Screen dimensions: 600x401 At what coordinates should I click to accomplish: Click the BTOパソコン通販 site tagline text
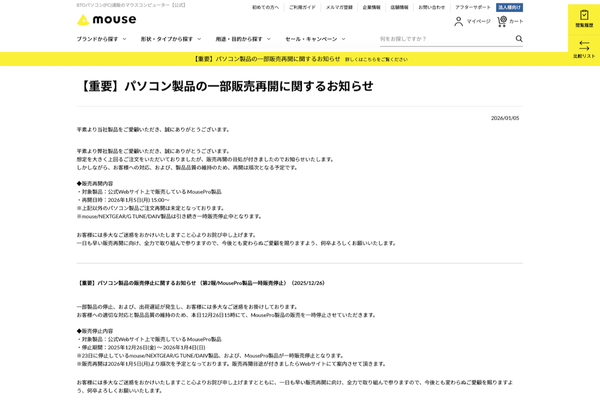click(131, 5)
